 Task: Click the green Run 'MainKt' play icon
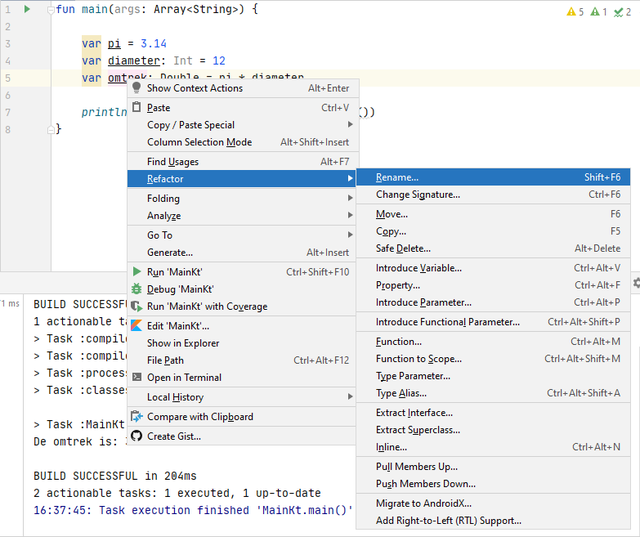[x=137, y=271]
